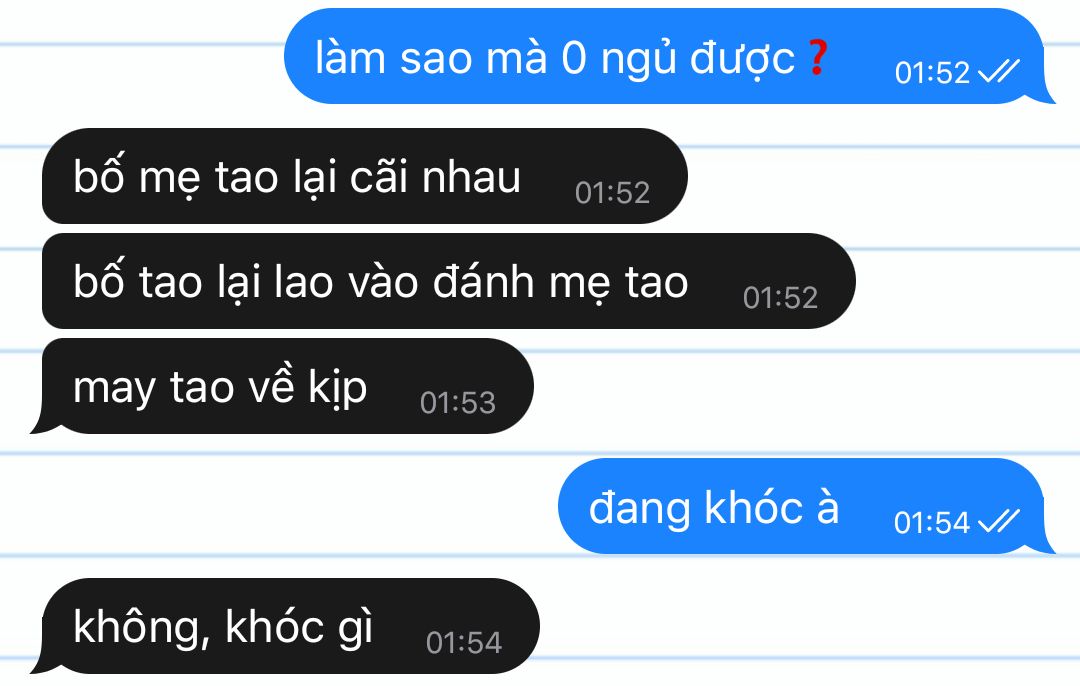Select the 'bố mẹ tao lại cãi nhau' message

365,176
